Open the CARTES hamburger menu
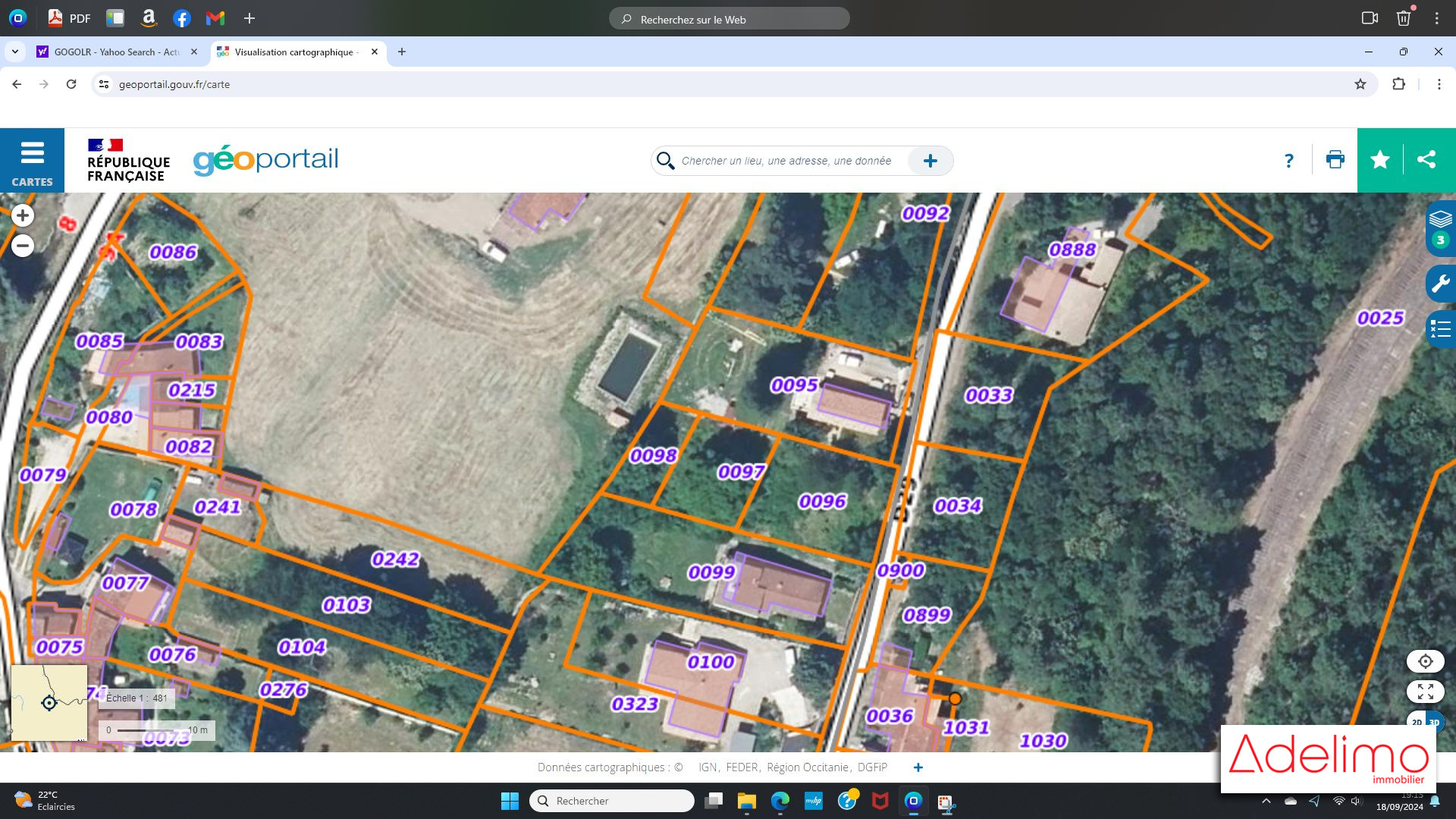 click(32, 160)
